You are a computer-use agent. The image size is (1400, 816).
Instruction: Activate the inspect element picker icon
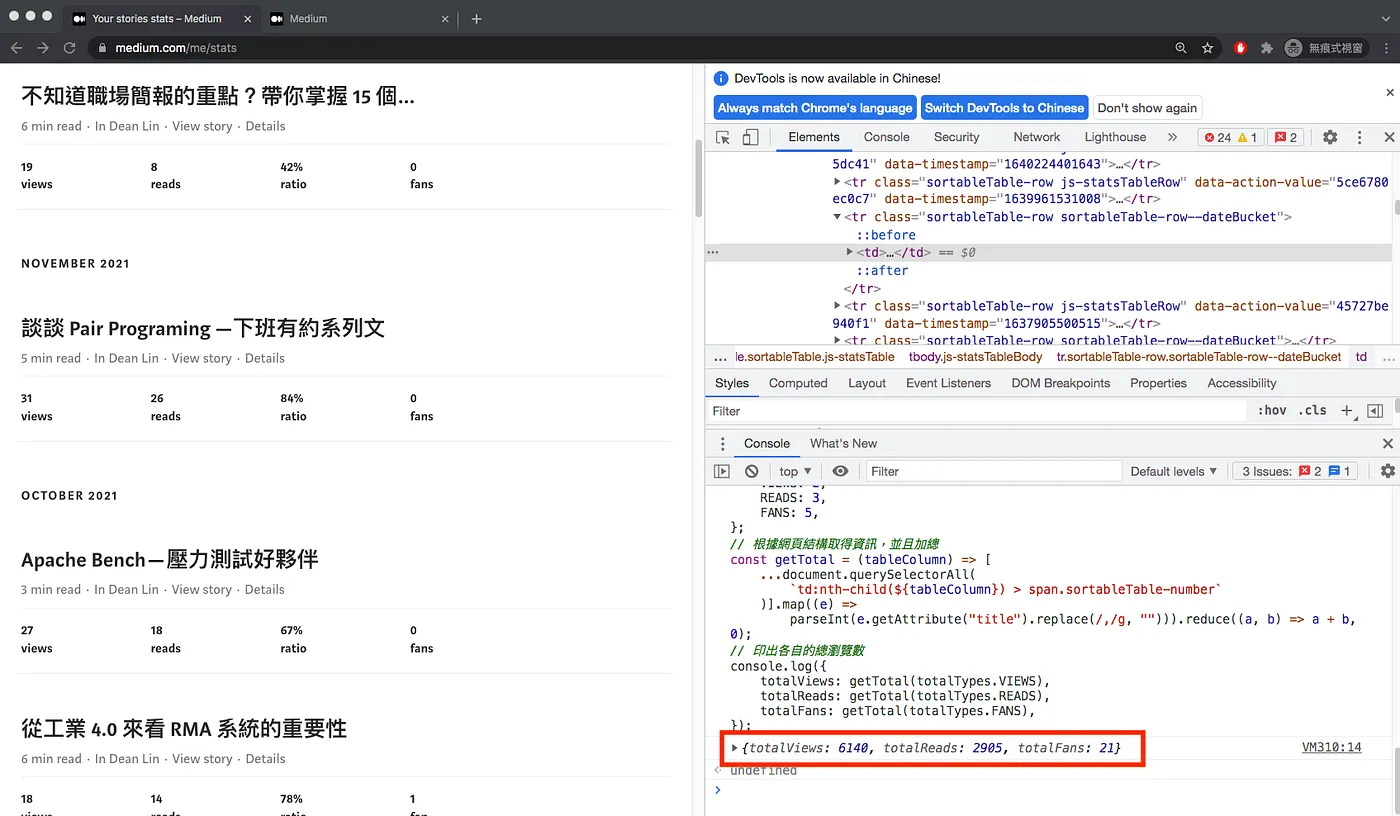(x=723, y=138)
